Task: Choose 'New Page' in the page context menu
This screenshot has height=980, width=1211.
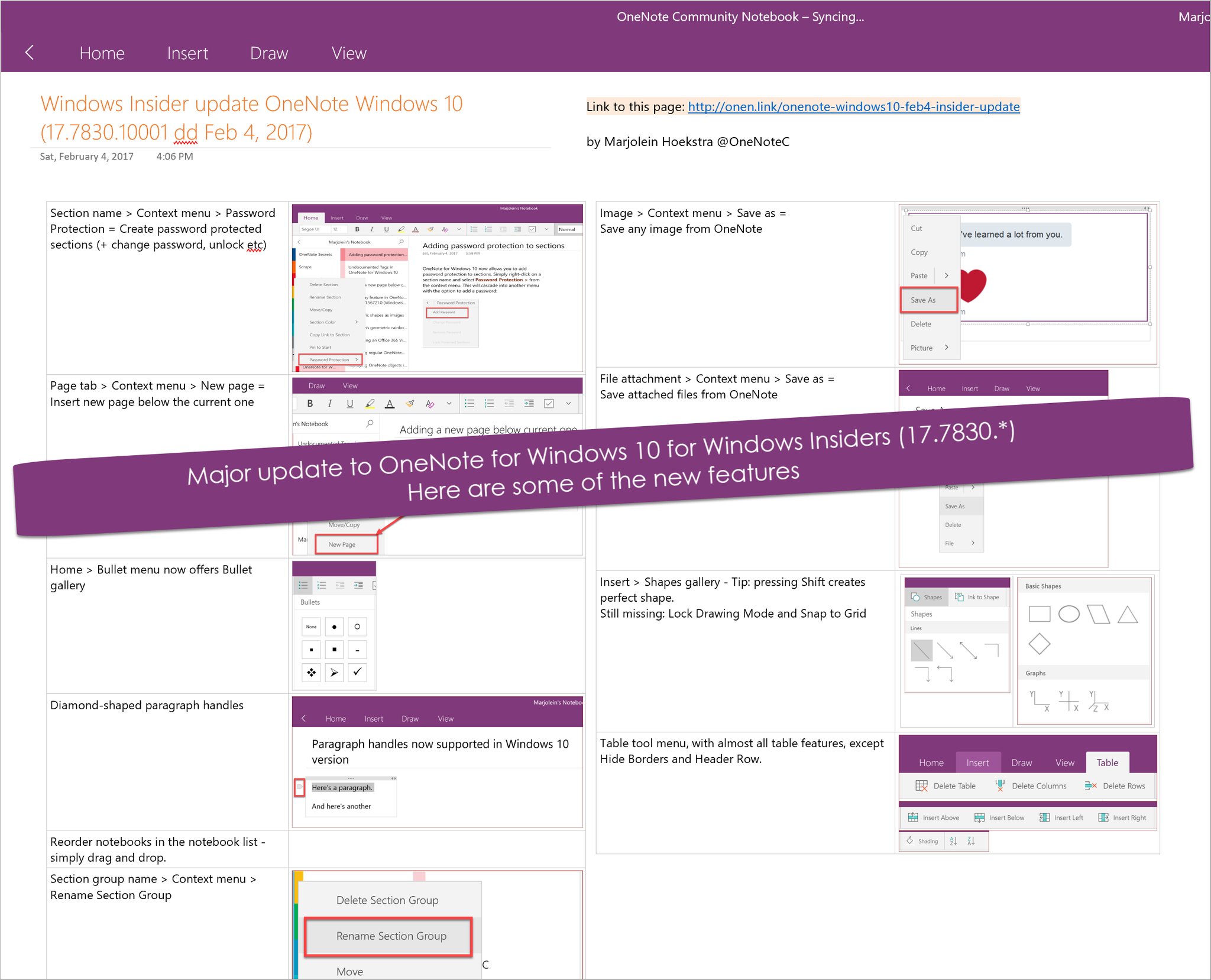Action: pyautogui.click(x=346, y=544)
